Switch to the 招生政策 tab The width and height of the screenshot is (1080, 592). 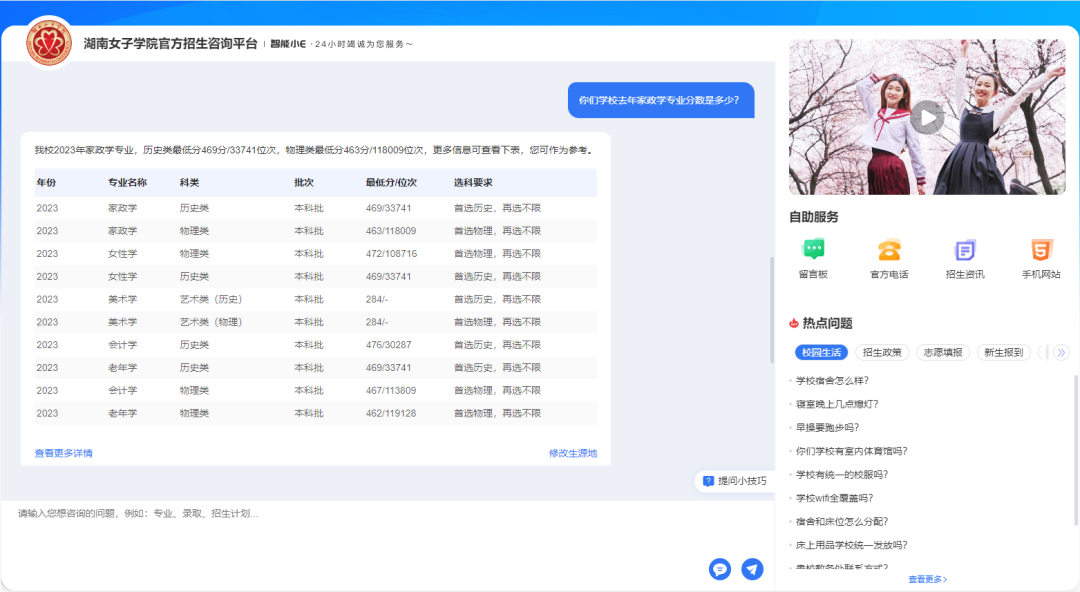click(882, 352)
